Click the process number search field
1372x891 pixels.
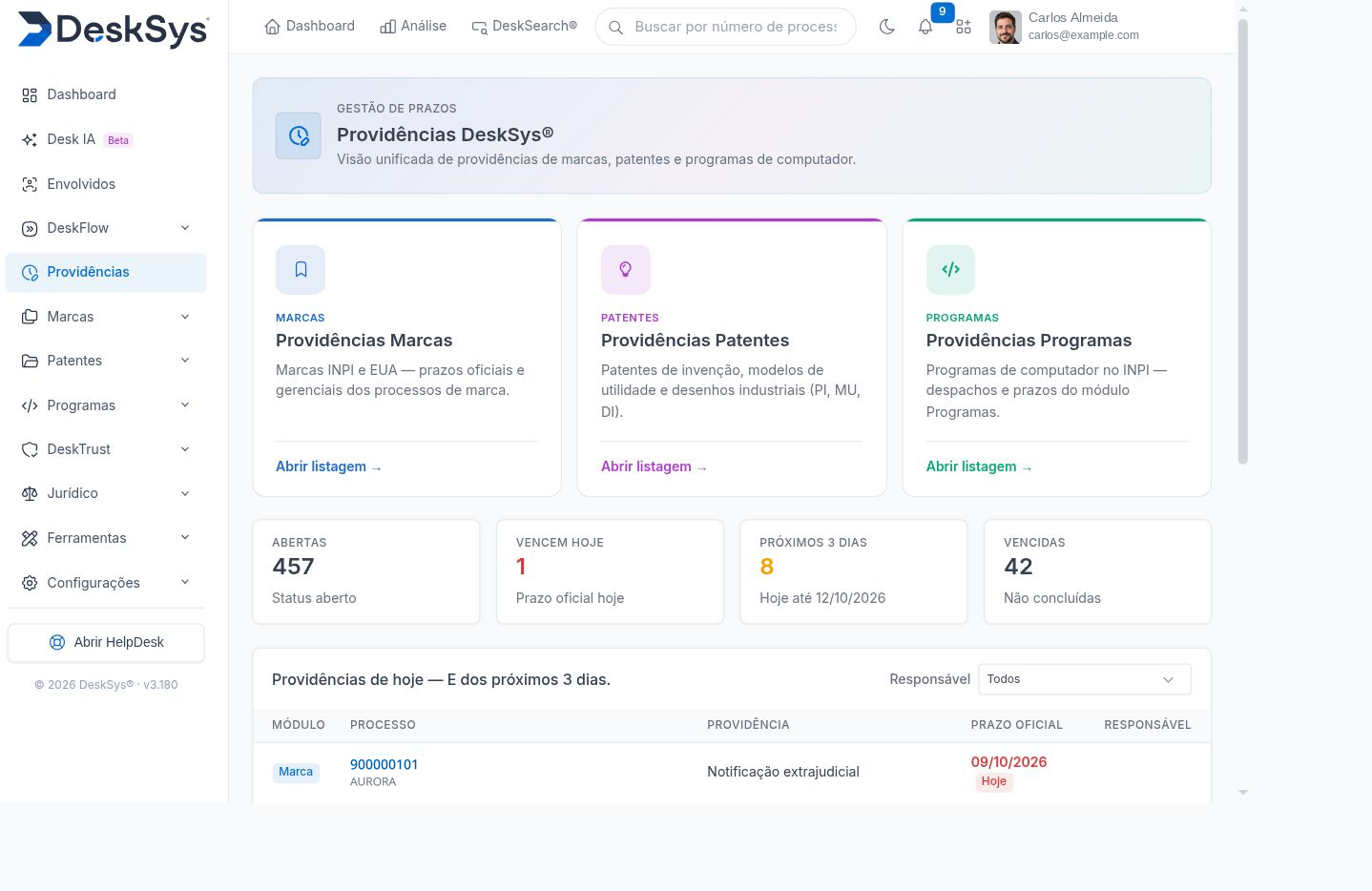point(725,27)
